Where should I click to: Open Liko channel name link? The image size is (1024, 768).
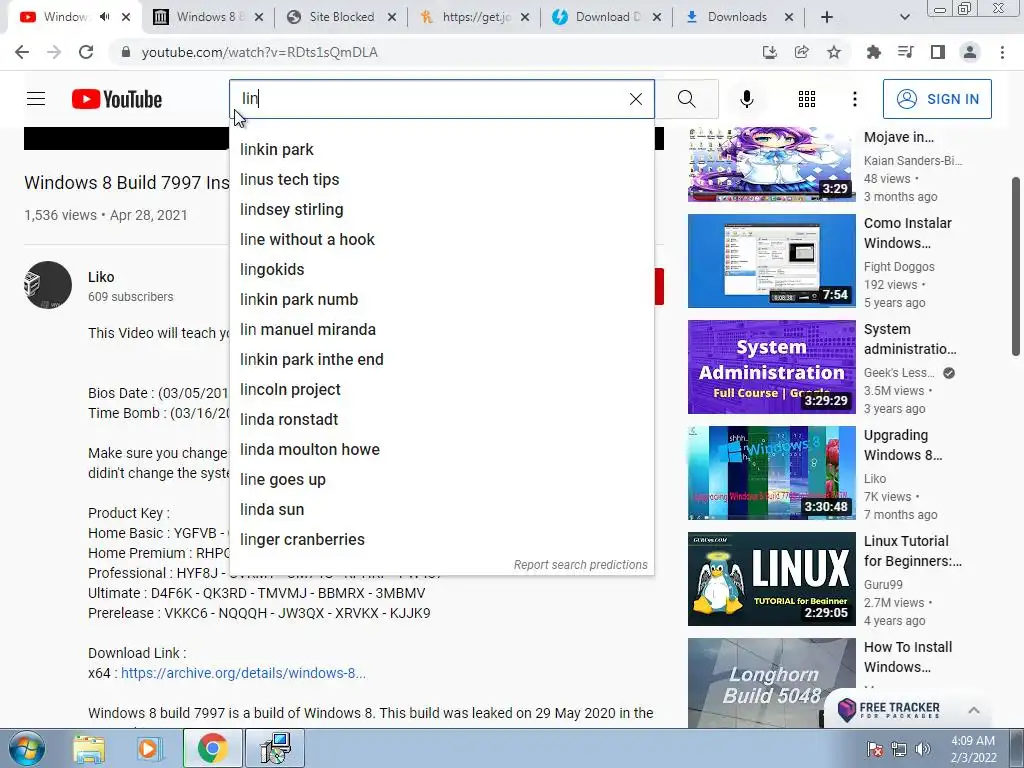tap(101, 277)
